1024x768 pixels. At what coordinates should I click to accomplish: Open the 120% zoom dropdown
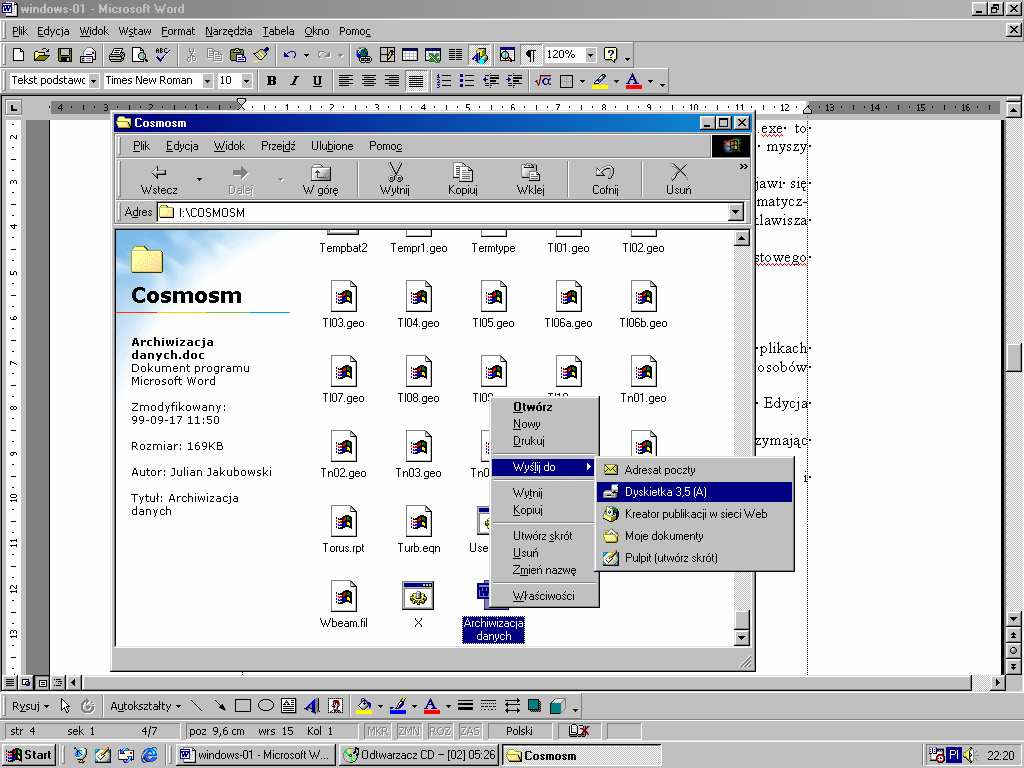click(590, 55)
